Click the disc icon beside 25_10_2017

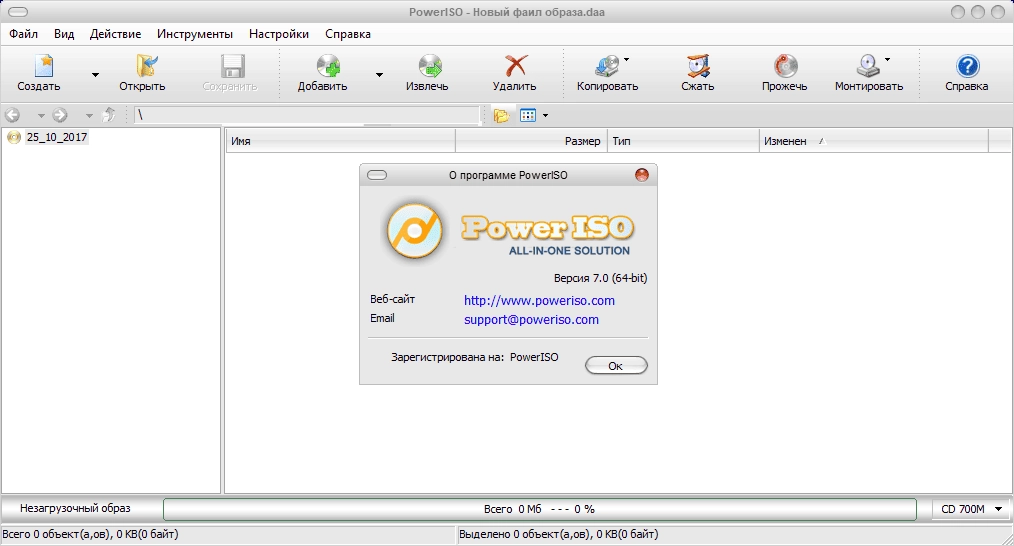tap(14, 137)
